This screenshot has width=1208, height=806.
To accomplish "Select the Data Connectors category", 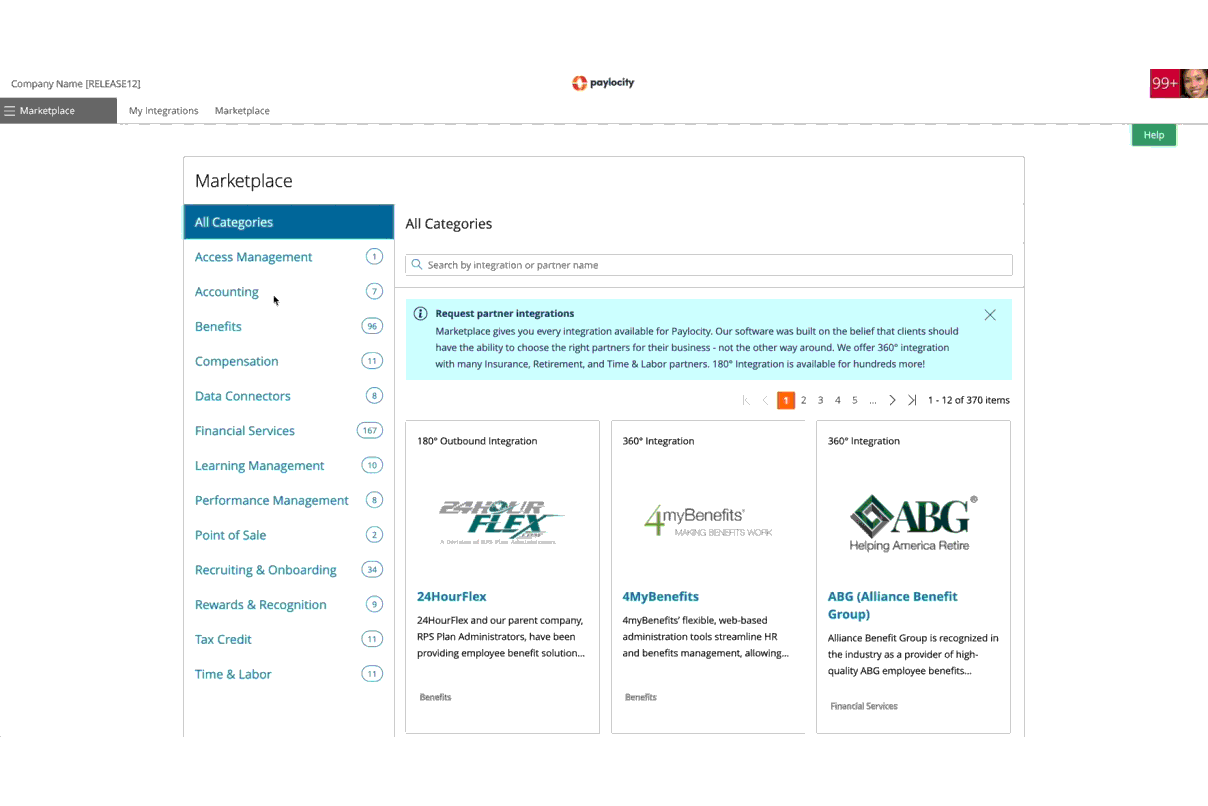I will click(289, 396).
